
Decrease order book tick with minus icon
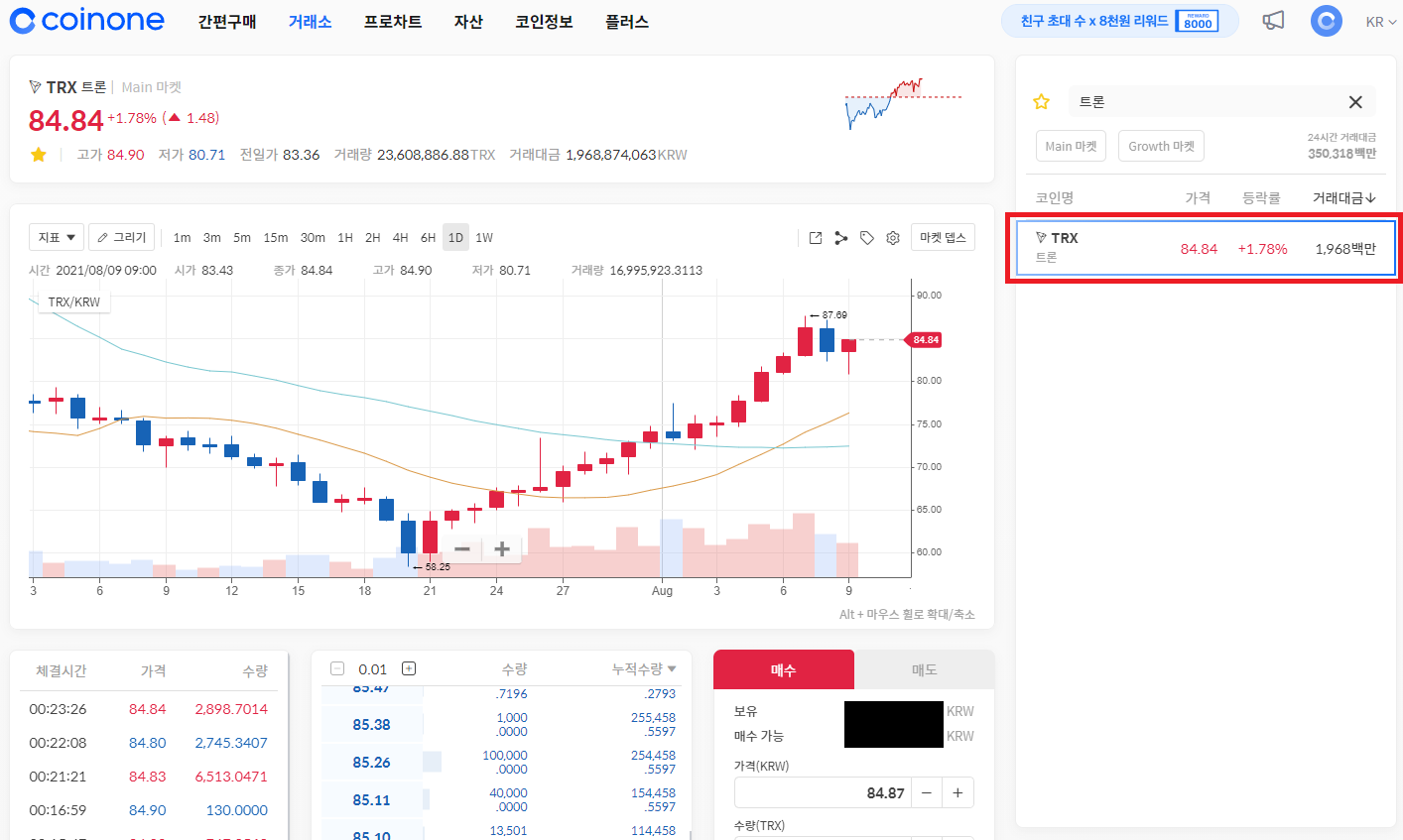(337, 668)
